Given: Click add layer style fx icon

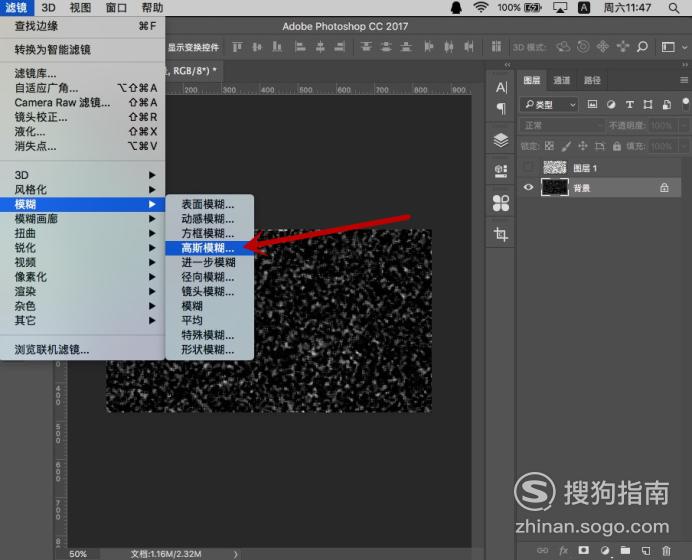Looking at the screenshot, I should pyautogui.click(x=564, y=550).
